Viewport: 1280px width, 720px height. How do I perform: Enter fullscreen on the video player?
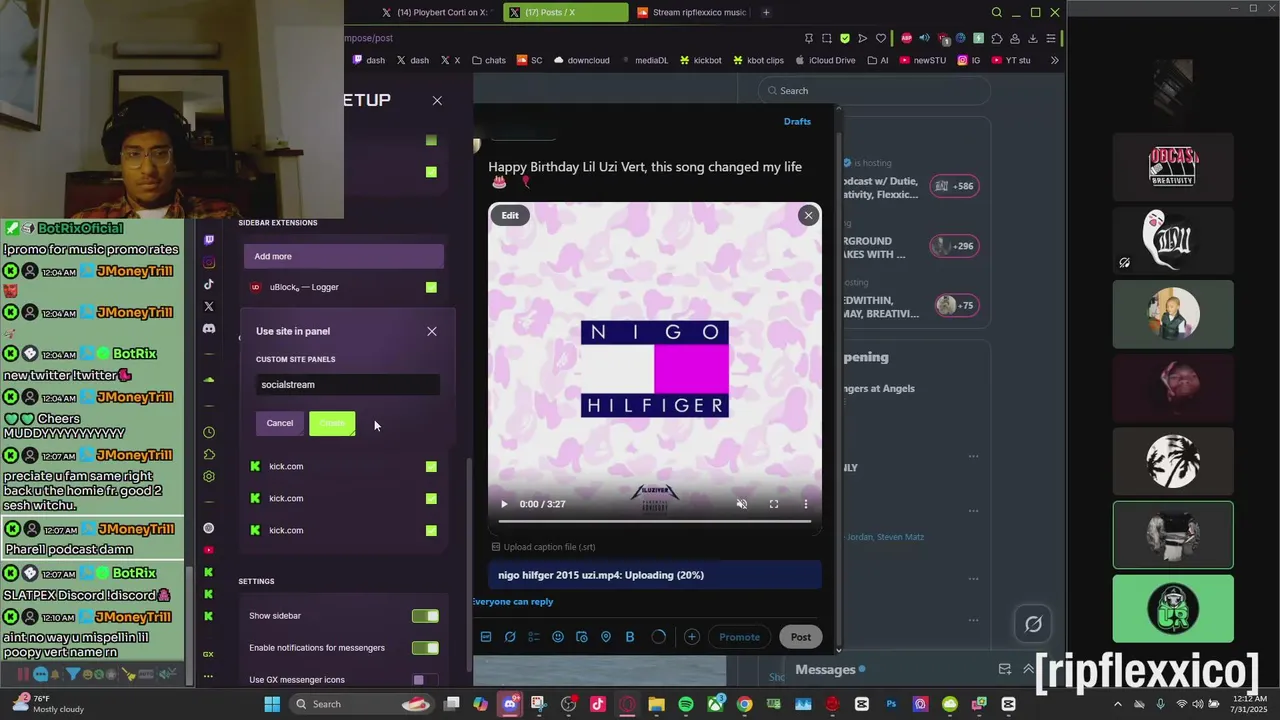tap(773, 504)
